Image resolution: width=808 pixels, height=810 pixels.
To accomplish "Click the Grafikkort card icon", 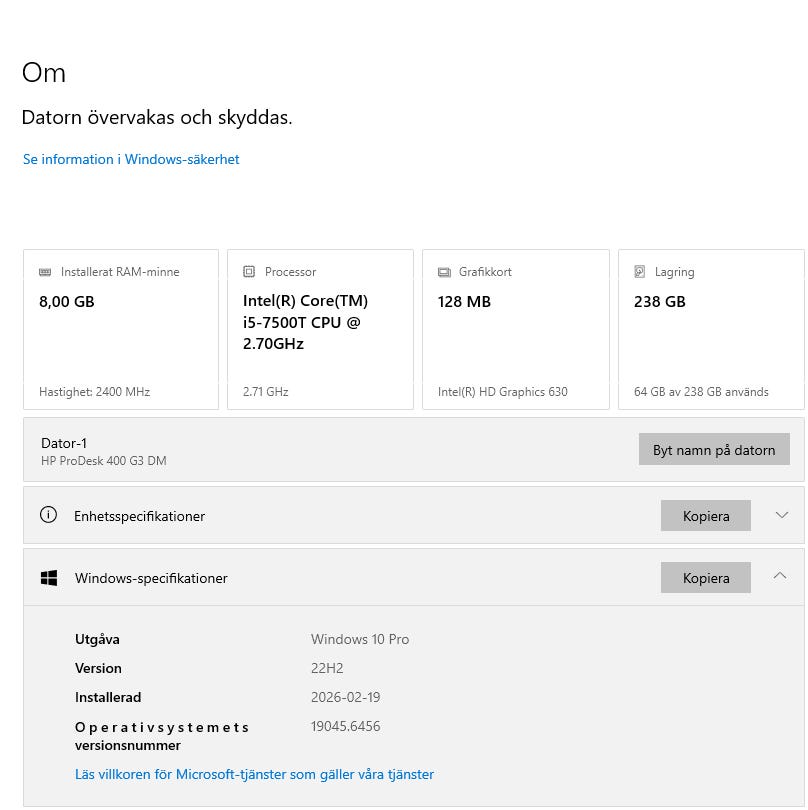I will point(444,272).
